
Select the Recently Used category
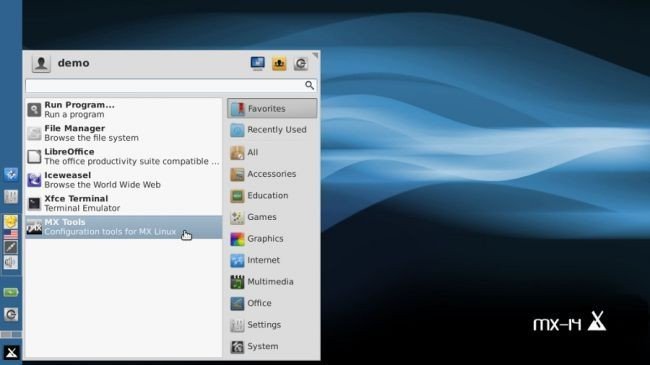[272, 130]
